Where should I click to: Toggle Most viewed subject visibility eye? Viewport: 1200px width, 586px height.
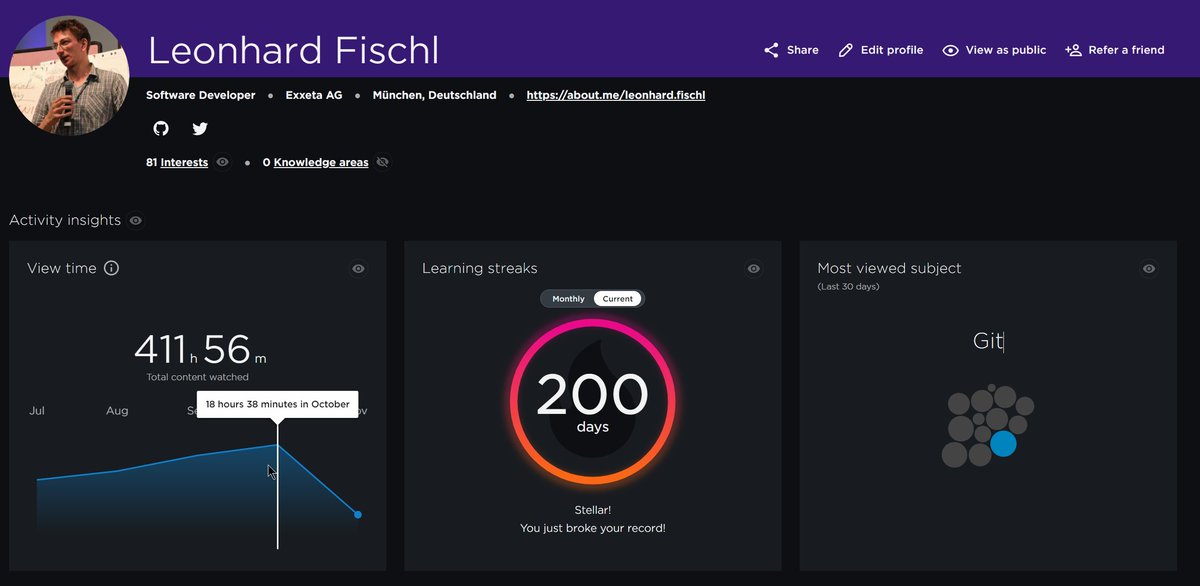coord(1149,268)
